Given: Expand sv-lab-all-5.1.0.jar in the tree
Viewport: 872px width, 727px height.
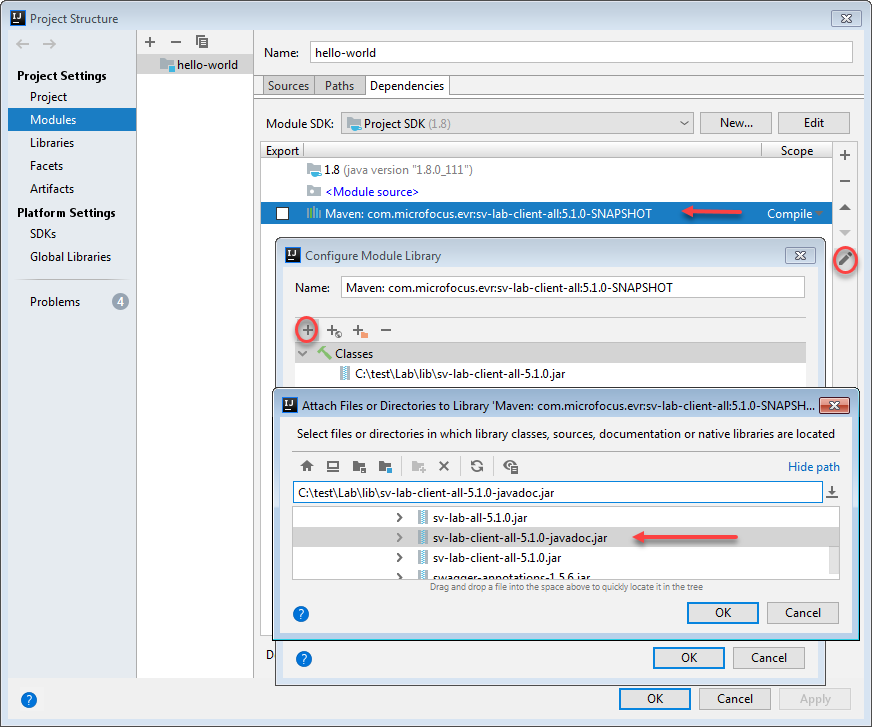Looking at the screenshot, I should click(399, 517).
